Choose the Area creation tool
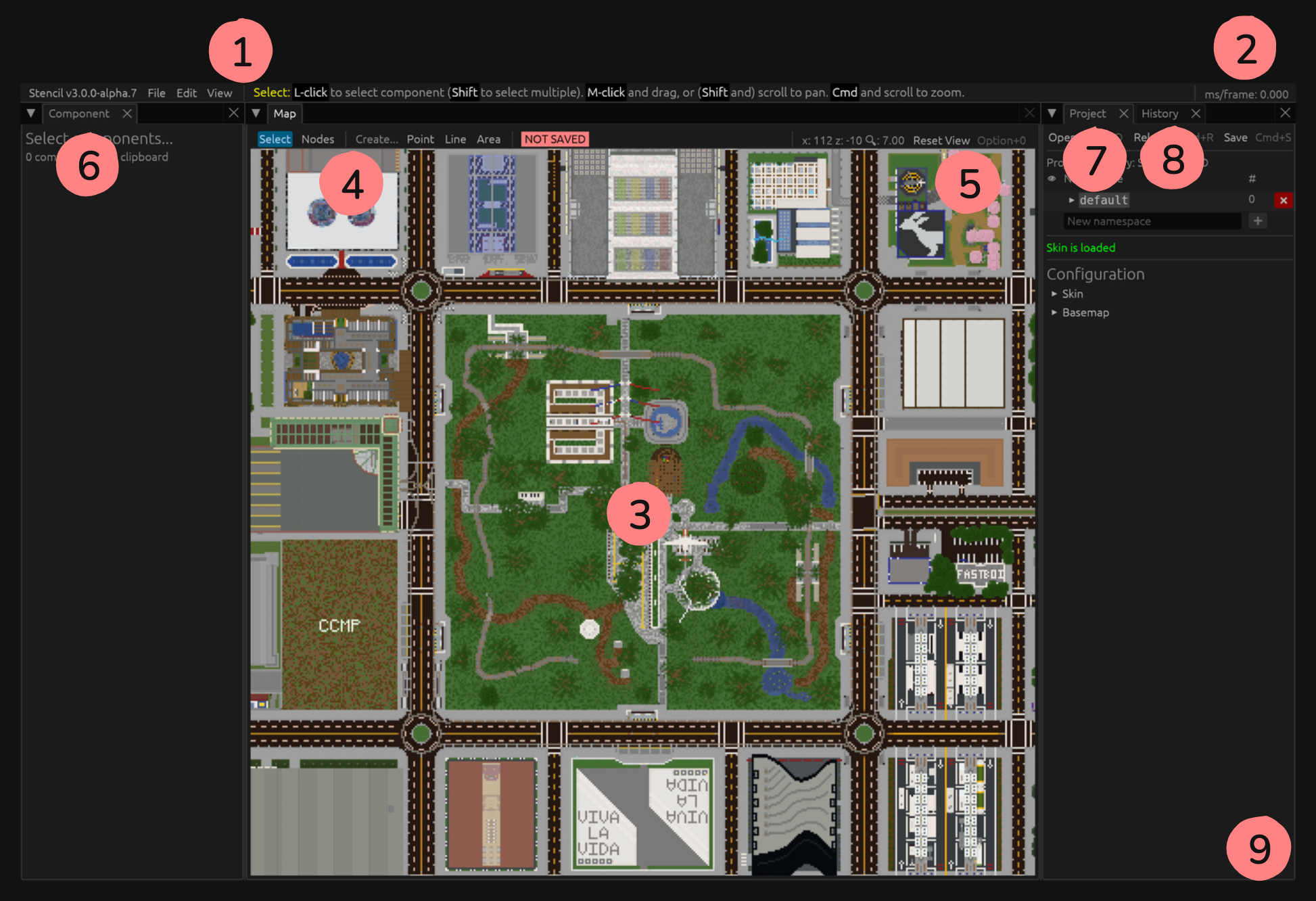The image size is (1316, 901). tap(488, 139)
